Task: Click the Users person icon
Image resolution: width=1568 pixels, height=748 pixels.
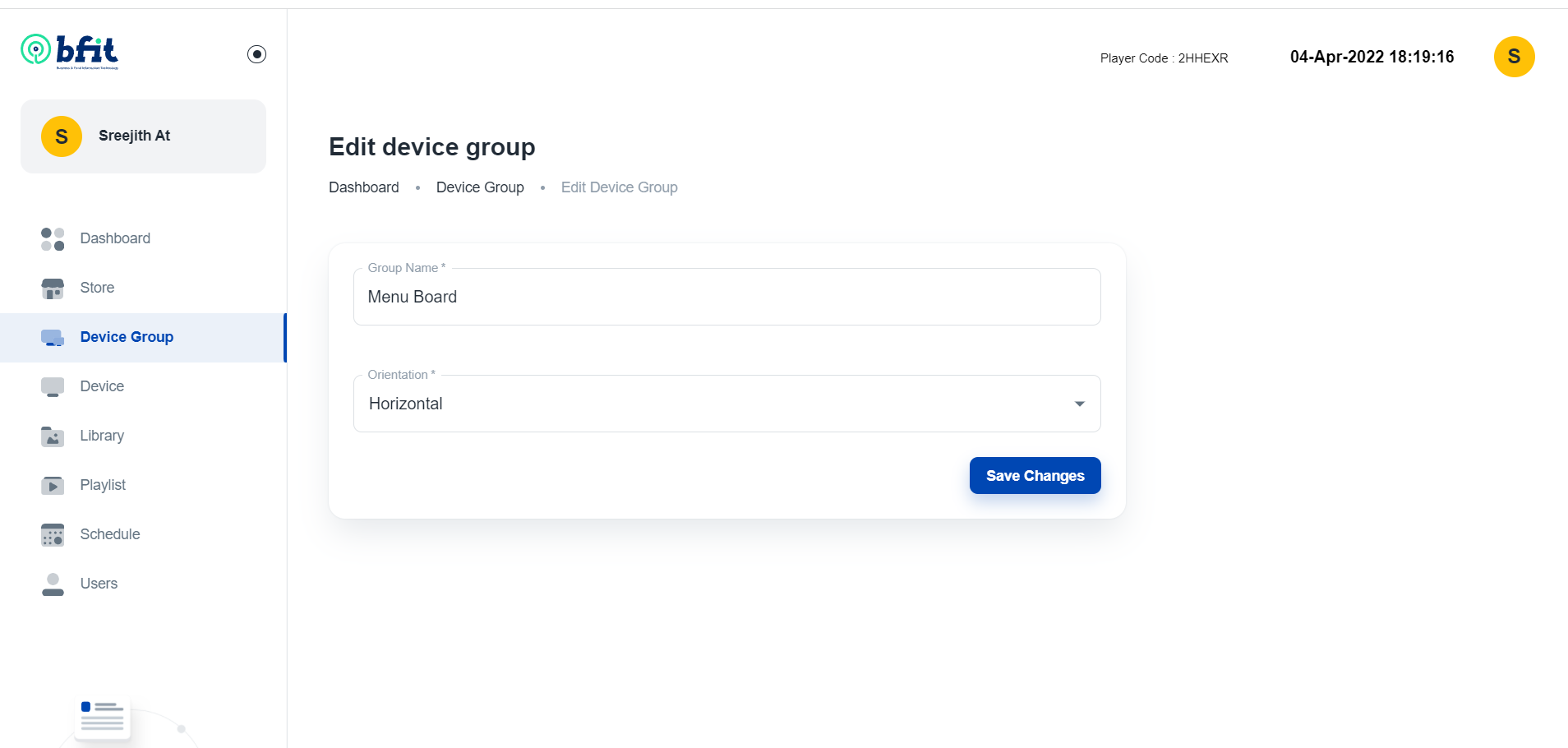Action: pyautogui.click(x=53, y=584)
